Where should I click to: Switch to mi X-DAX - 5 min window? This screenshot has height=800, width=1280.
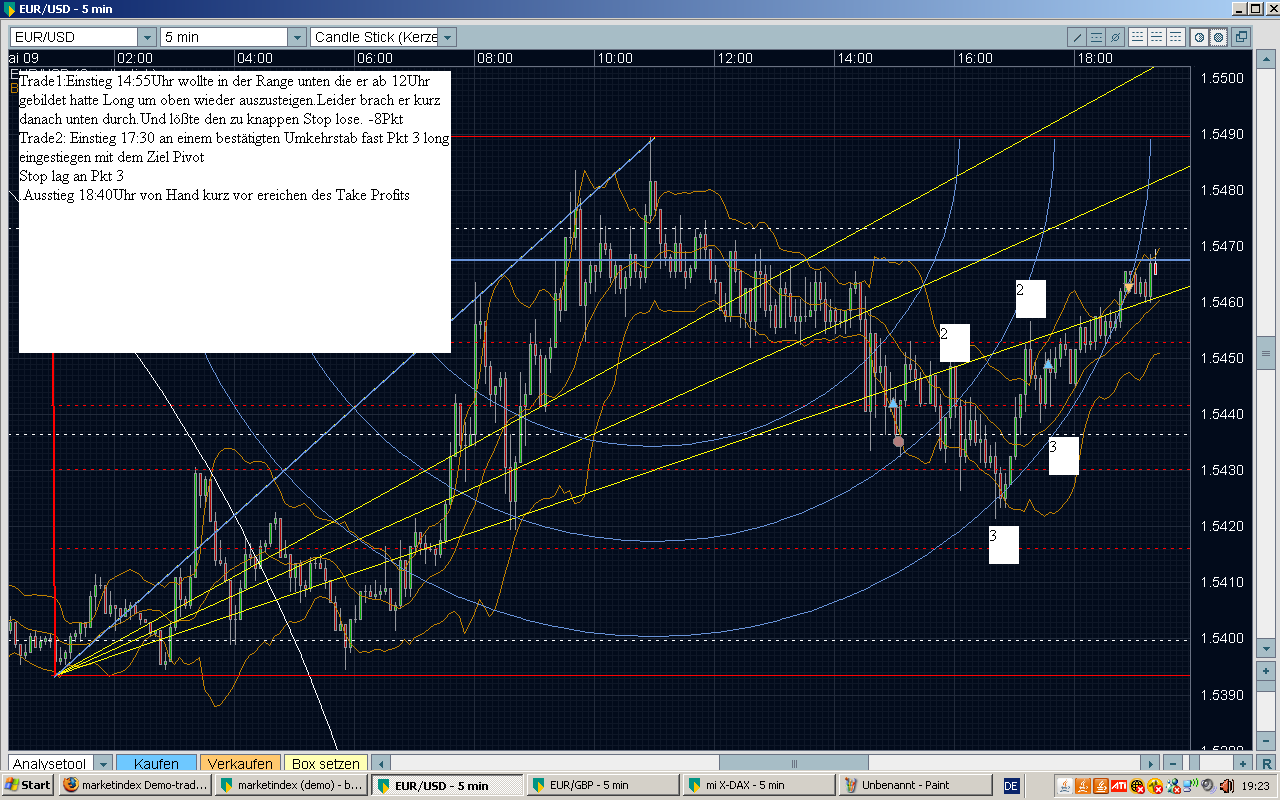point(758,785)
